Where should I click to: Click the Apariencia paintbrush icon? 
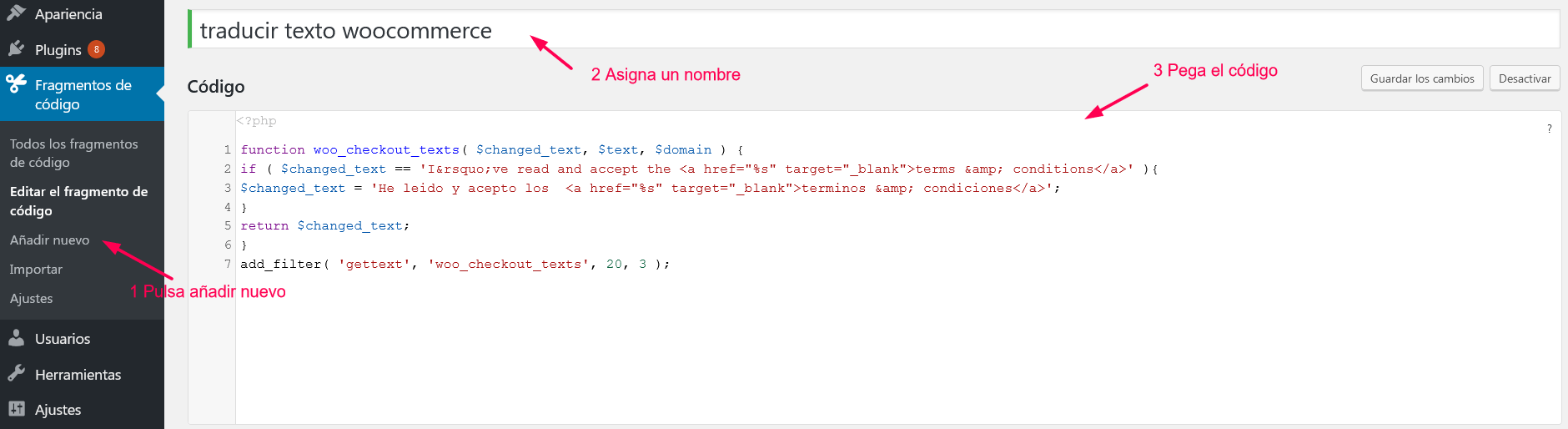(x=16, y=13)
